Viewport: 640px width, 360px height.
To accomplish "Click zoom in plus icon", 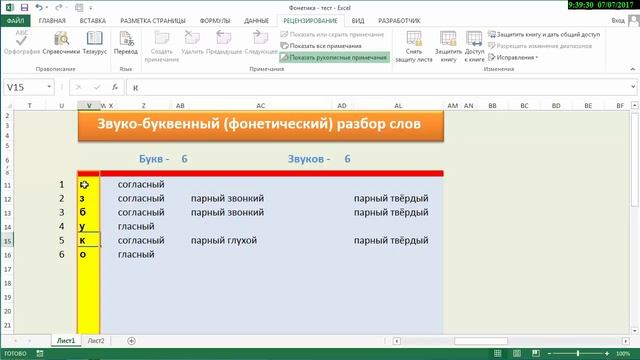I will click(x=607, y=353).
